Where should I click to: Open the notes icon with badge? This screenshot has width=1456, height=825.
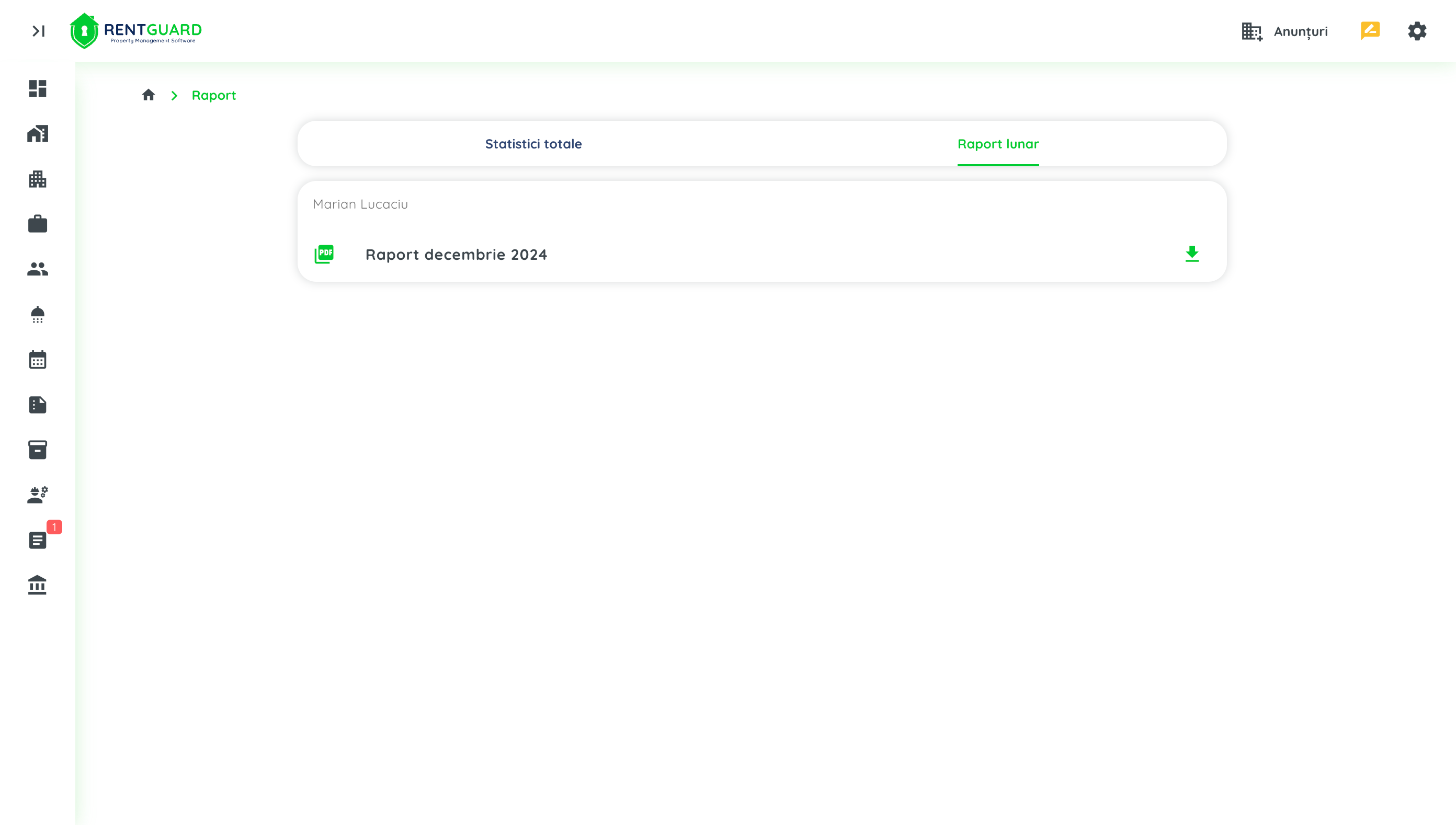pos(38,540)
